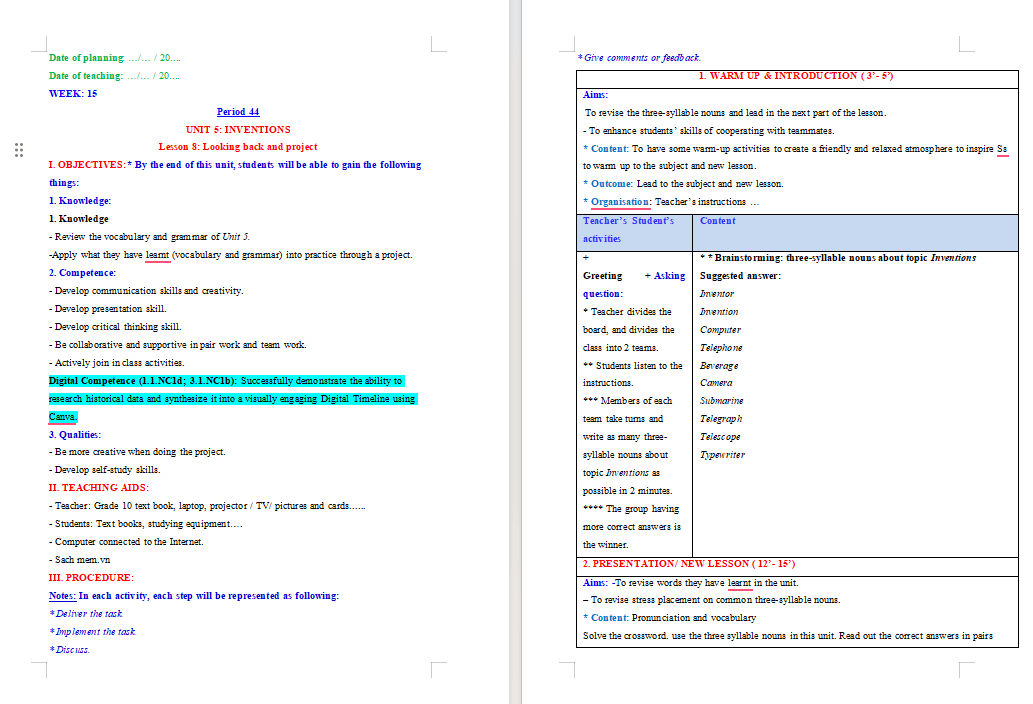Click the underlined "Organisation" label in table
The image size is (1033, 704).
click(620, 202)
